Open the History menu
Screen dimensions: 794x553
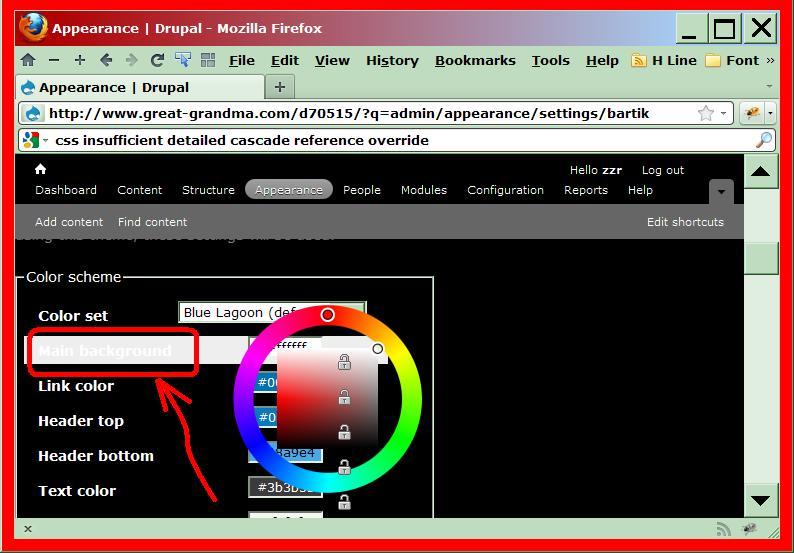click(392, 60)
